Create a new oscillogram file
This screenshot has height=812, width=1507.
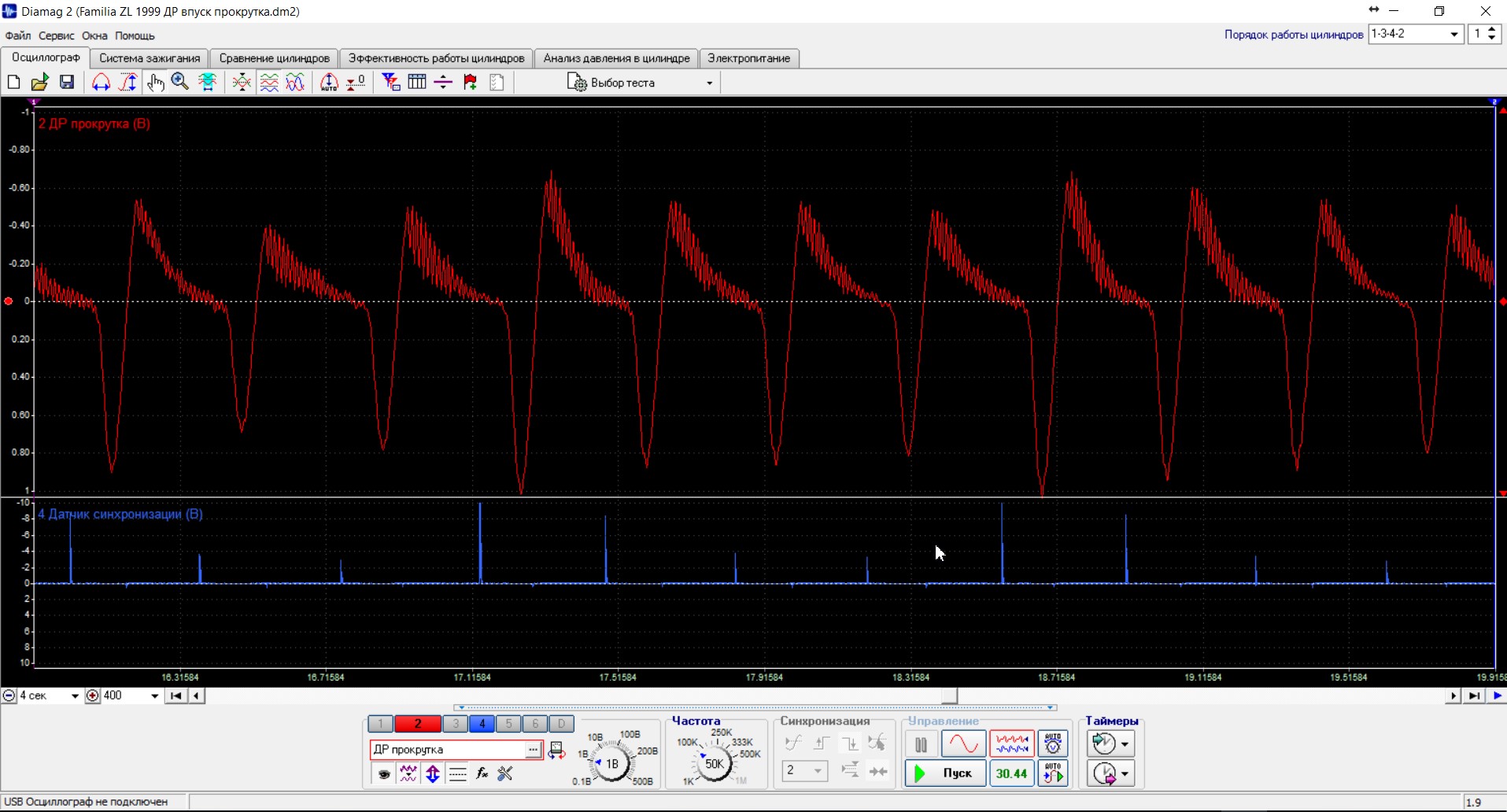13,82
